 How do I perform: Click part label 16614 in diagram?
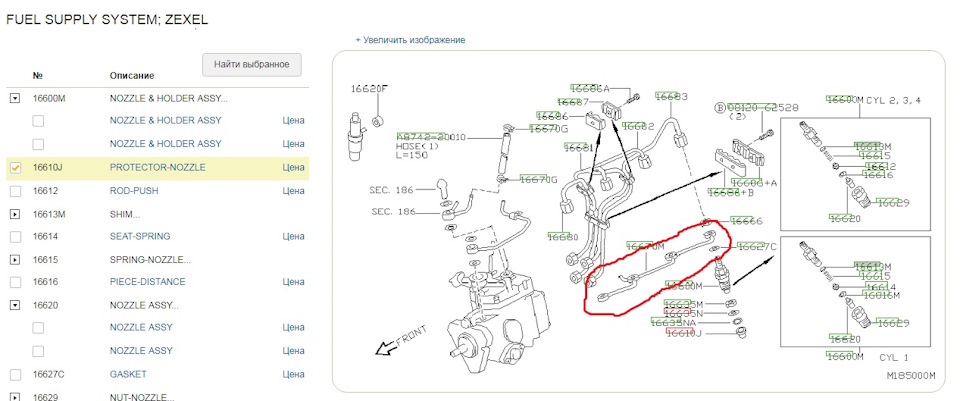[882, 287]
